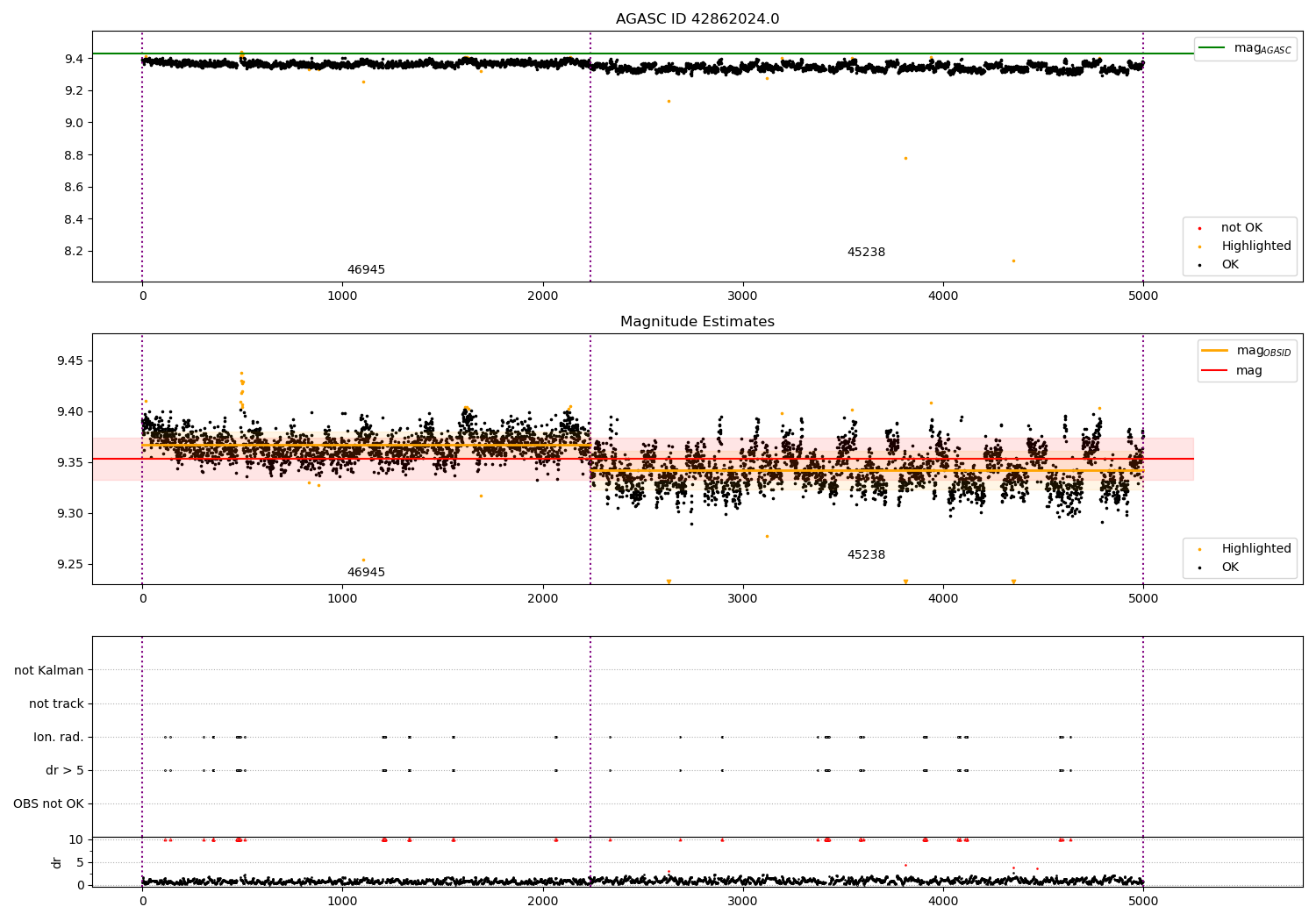Viewport: 1316px width, 921px height.
Task: Click the 9.40 y-axis tick label
Action: (70, 412)
